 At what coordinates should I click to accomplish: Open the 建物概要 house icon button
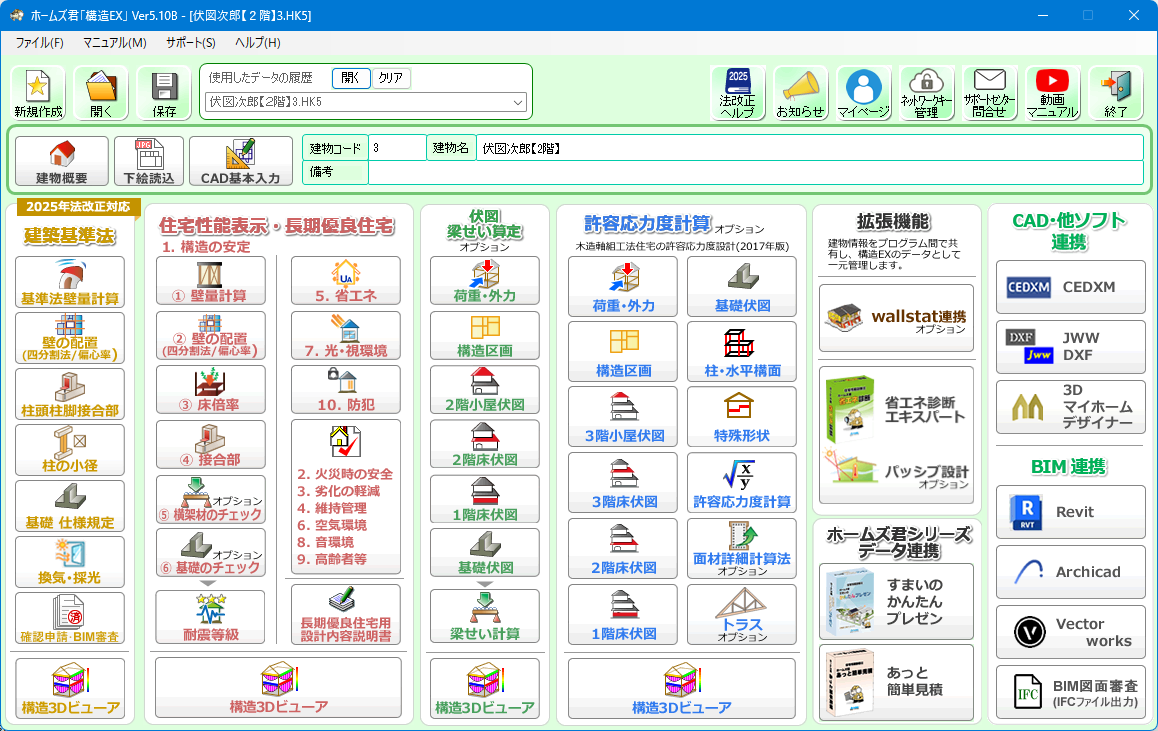click(62, 162)
